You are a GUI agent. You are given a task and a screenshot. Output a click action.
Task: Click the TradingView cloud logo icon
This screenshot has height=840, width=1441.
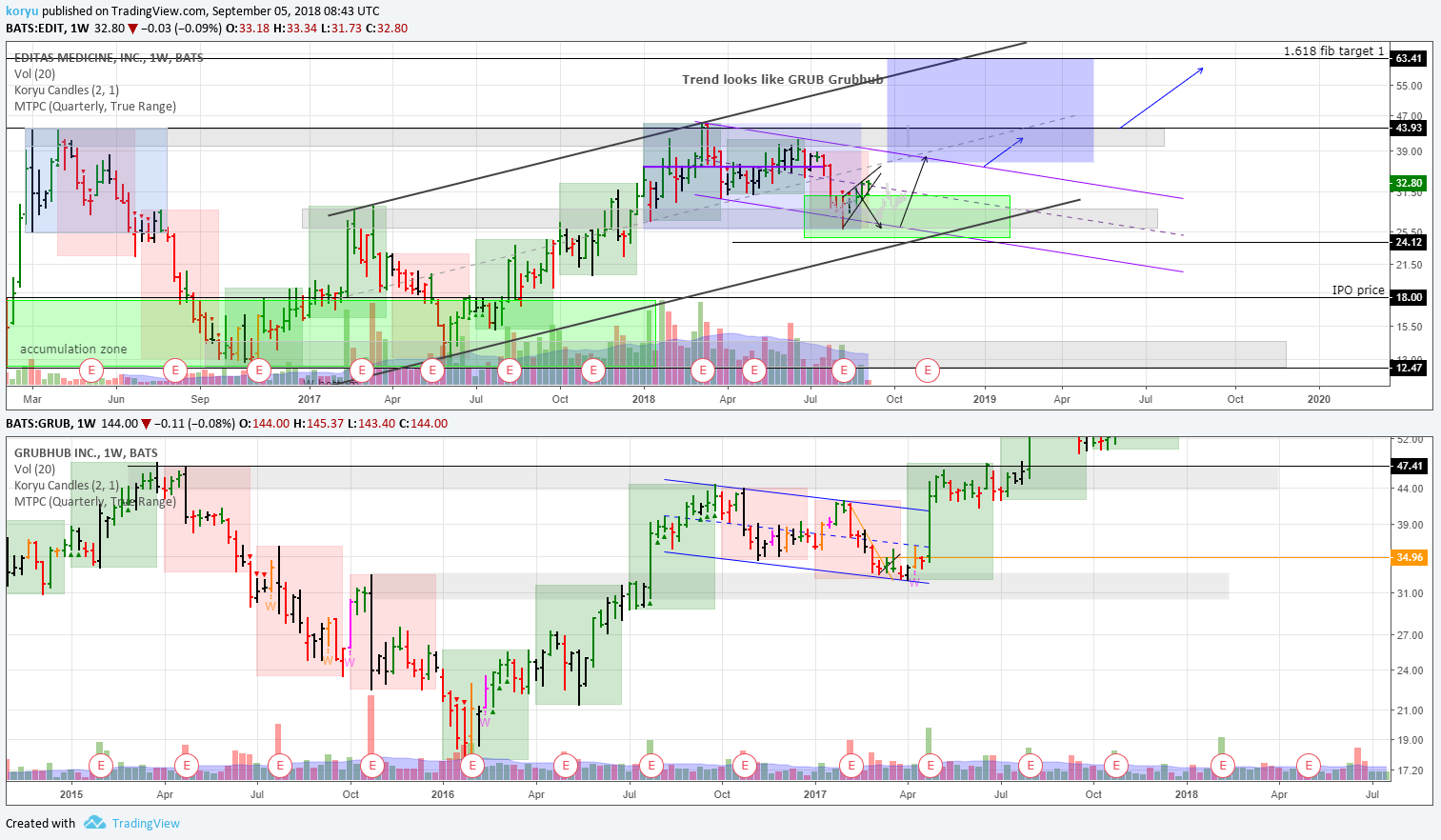click(93, 822)
